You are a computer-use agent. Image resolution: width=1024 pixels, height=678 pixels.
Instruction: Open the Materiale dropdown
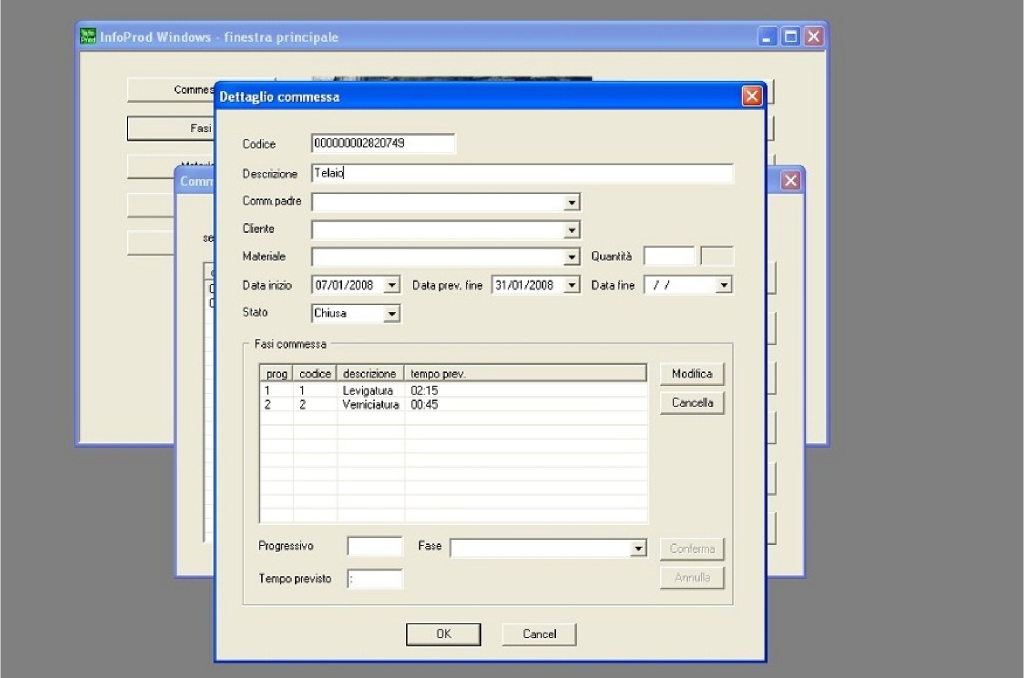[x=571, y=258]
